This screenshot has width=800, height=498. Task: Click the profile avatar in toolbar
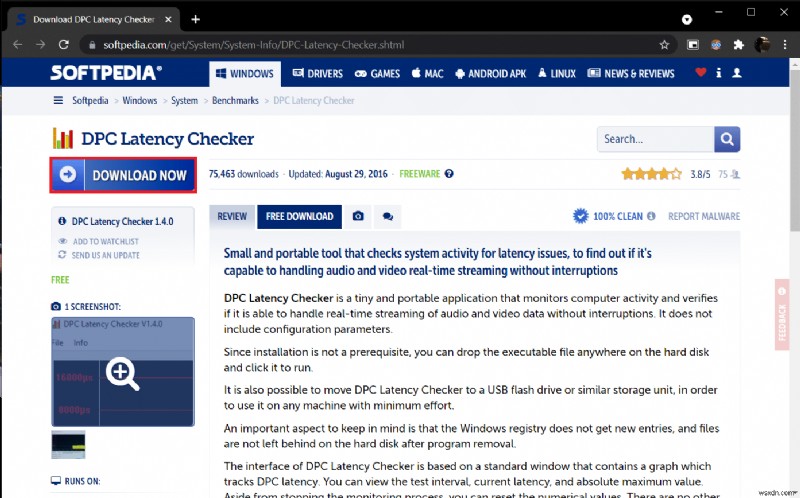coord(762,45)
